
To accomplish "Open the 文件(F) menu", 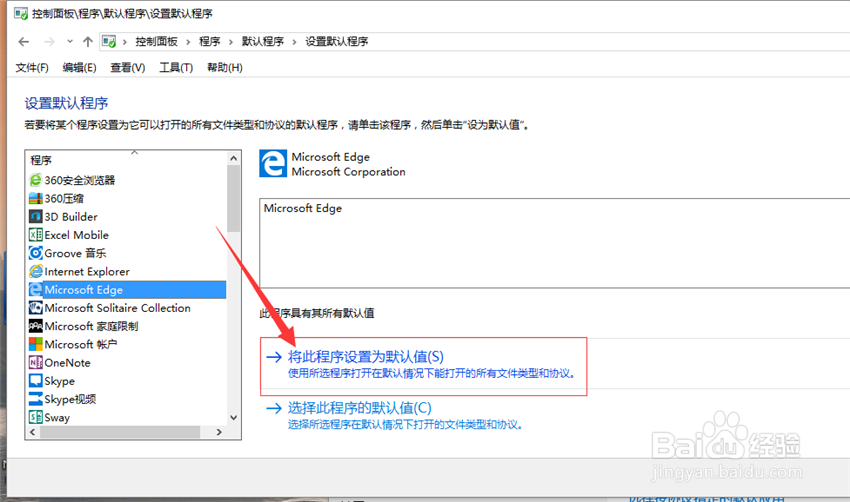I will tap(32, 68).
